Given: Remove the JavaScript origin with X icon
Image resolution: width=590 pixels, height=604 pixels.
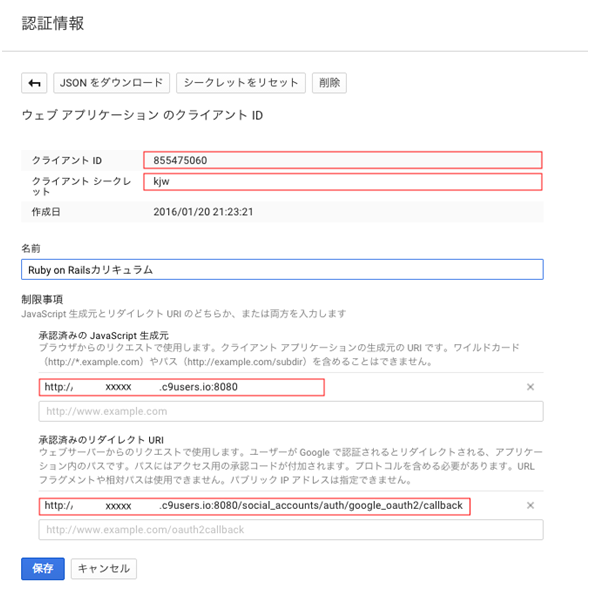Looking at the screenshot, I should pyautogui.click(x=530, y=387).
